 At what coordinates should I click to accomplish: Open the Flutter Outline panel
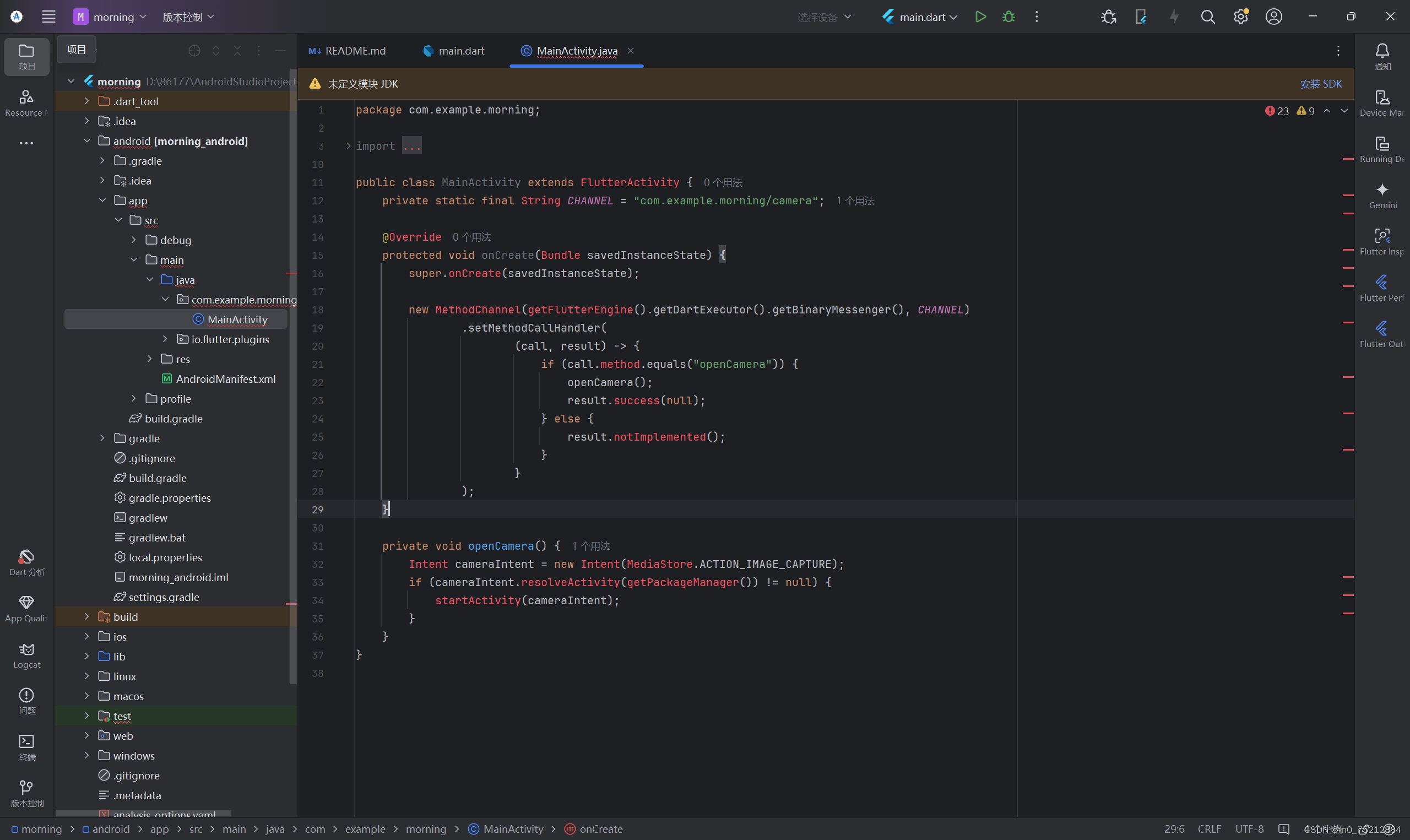tap(1381, 333)
